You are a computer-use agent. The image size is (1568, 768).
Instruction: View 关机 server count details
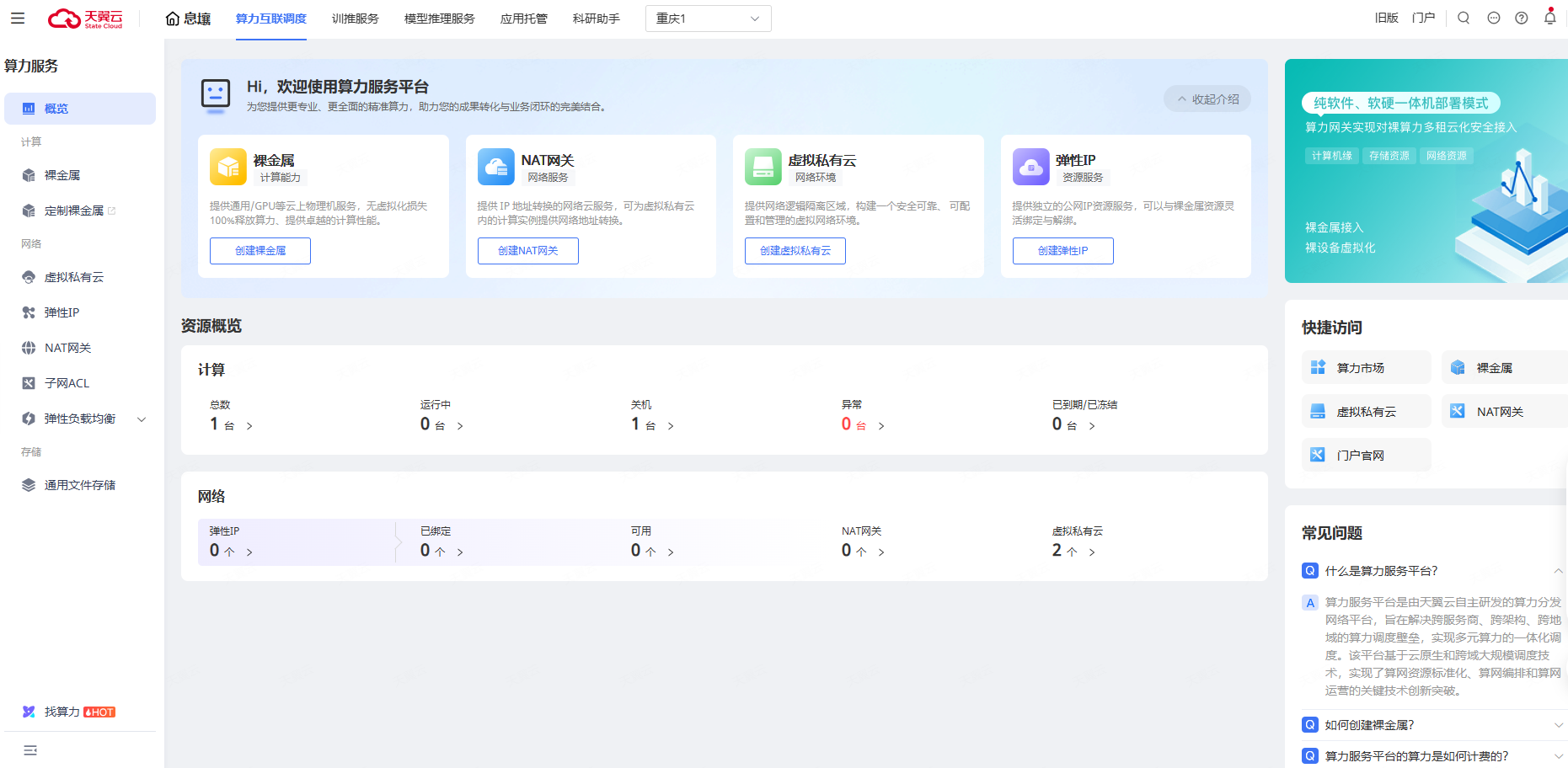[653, 424]
